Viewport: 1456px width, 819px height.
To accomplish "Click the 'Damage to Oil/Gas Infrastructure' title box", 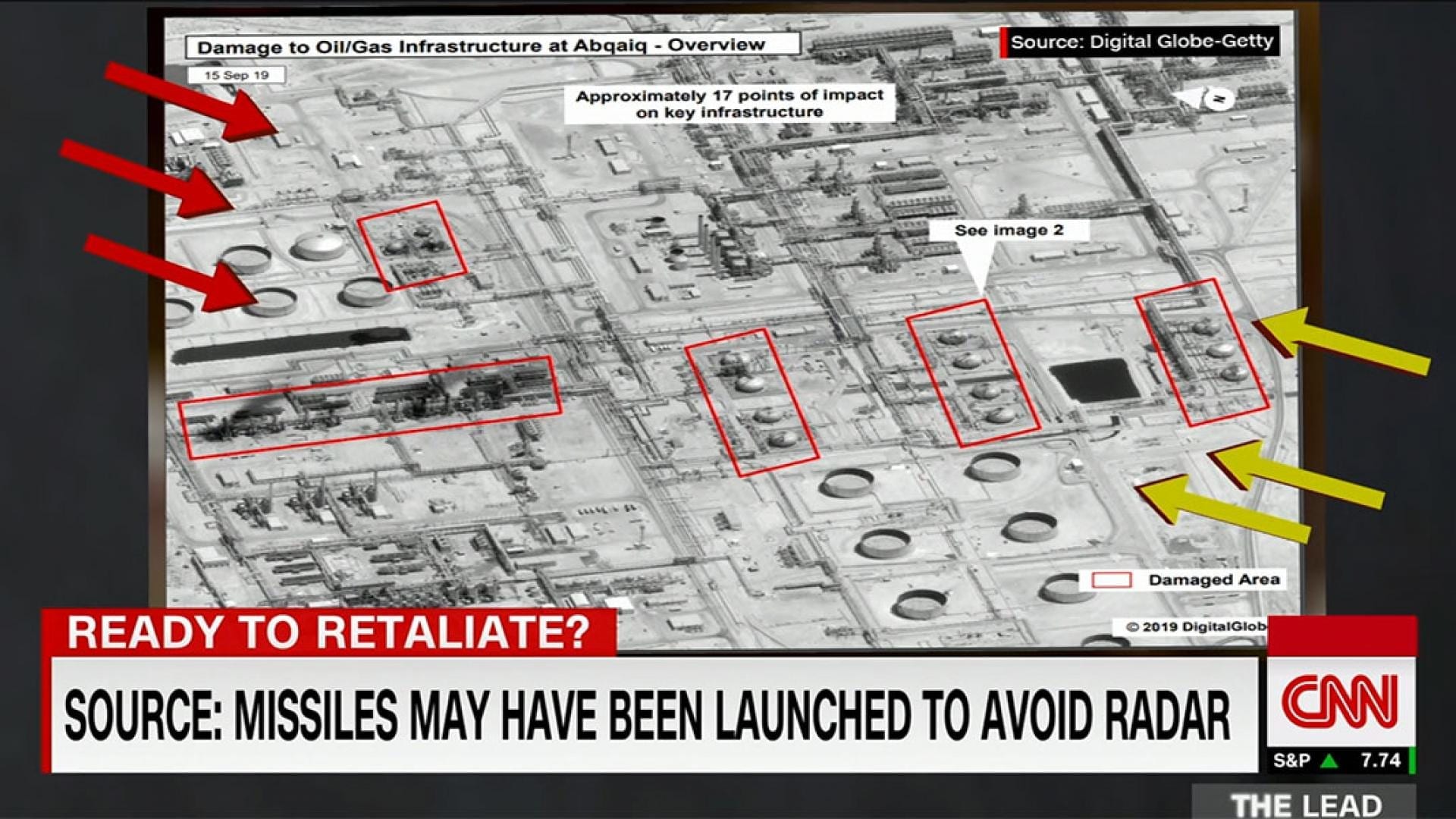I will click(x=492, y=46).
